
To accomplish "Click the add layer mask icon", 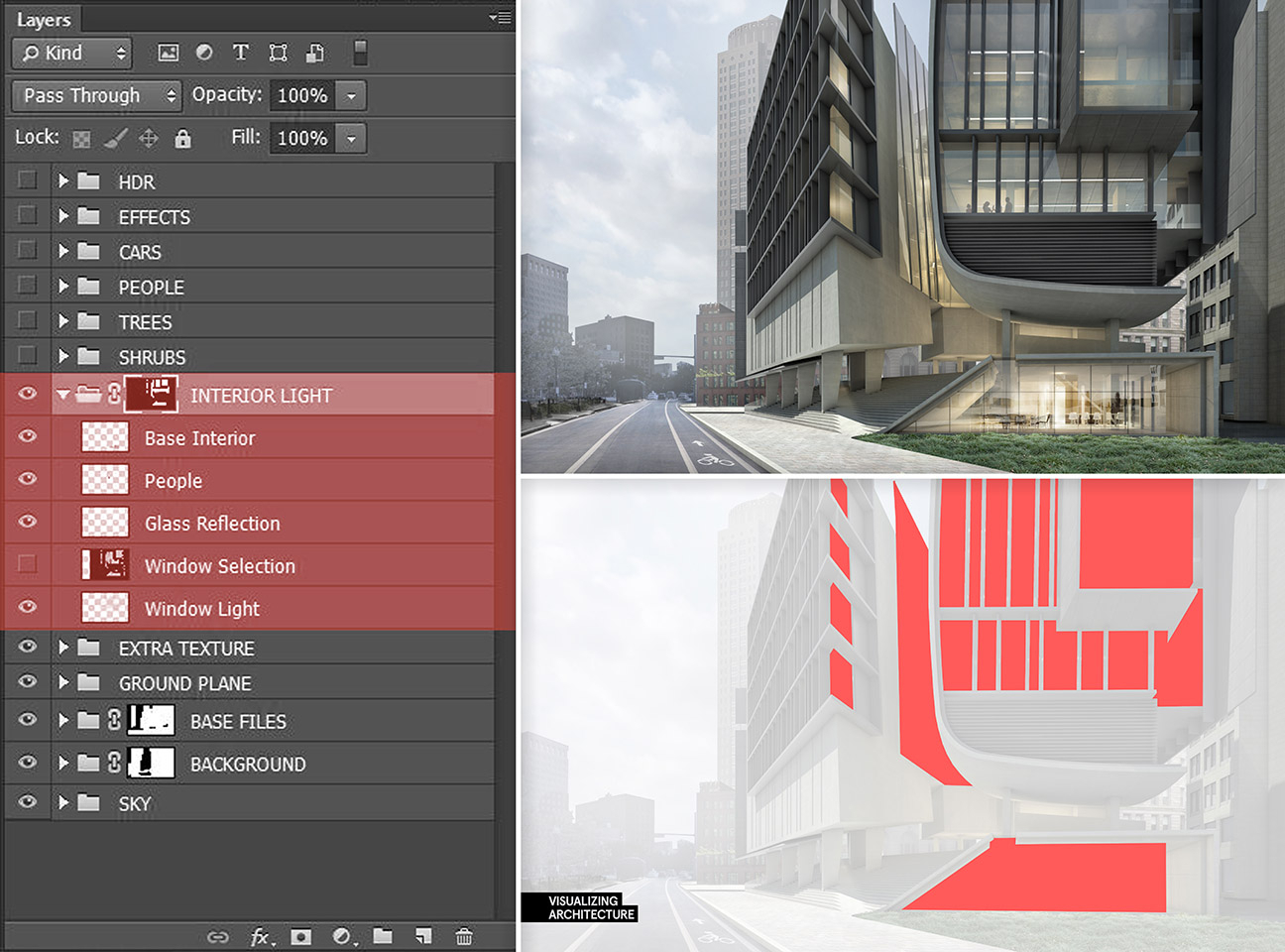I will [301, 936].
